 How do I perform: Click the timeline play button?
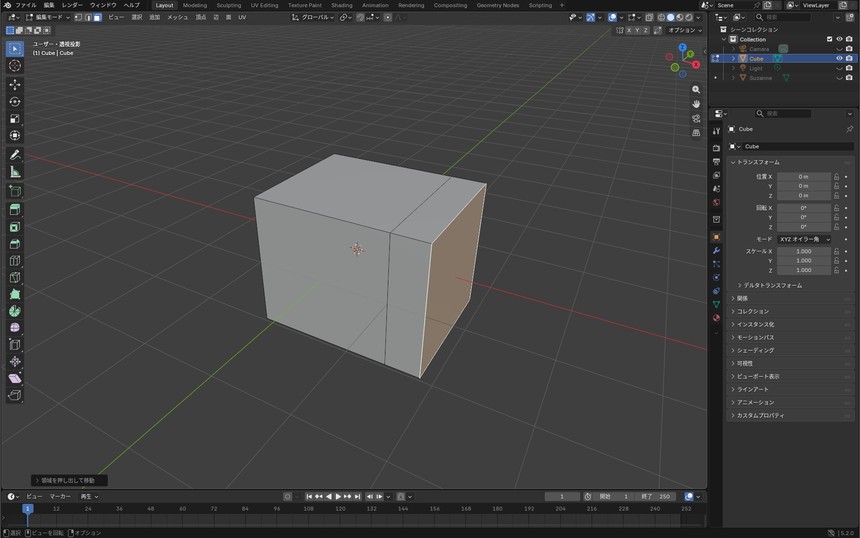(338, 496)
